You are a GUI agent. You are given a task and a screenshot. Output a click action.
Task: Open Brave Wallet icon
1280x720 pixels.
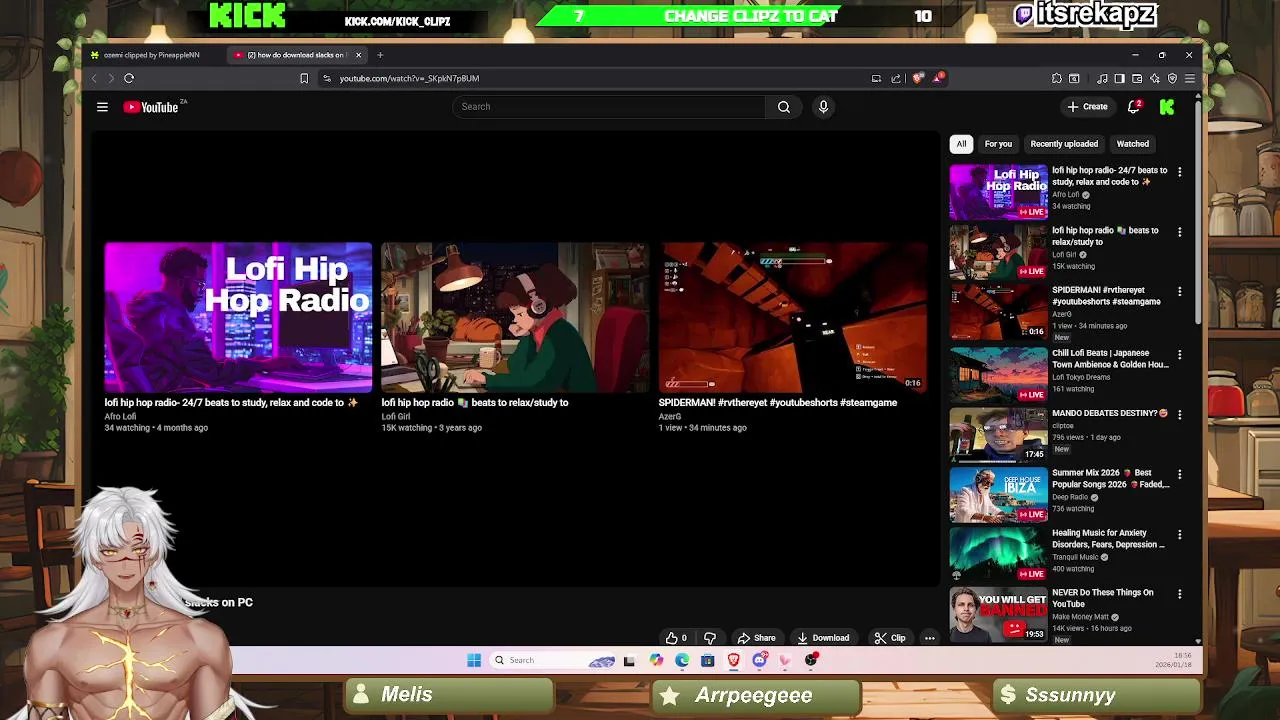[1137, 78]
